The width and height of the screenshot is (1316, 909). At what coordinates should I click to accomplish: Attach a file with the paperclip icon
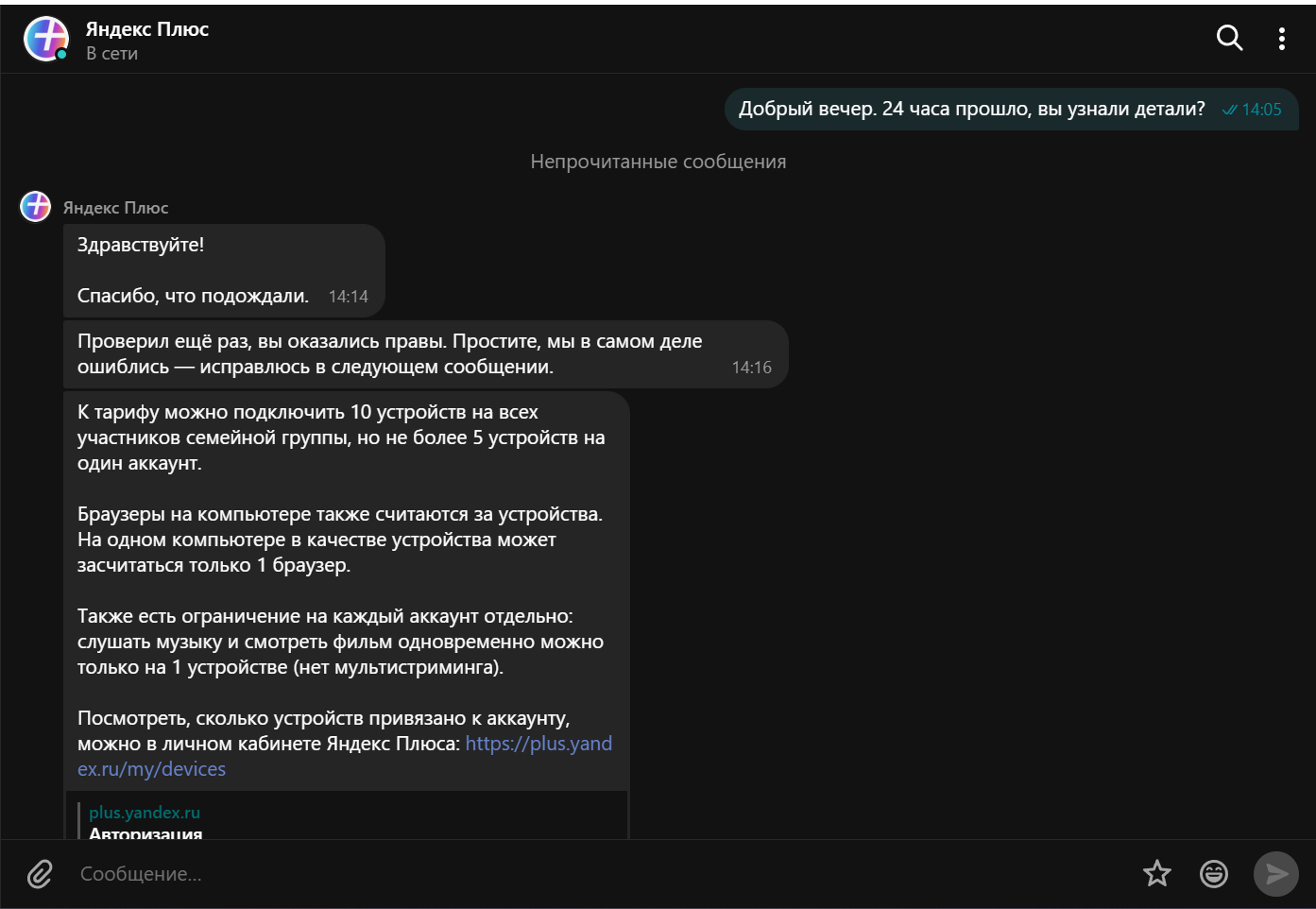(40, 874)
